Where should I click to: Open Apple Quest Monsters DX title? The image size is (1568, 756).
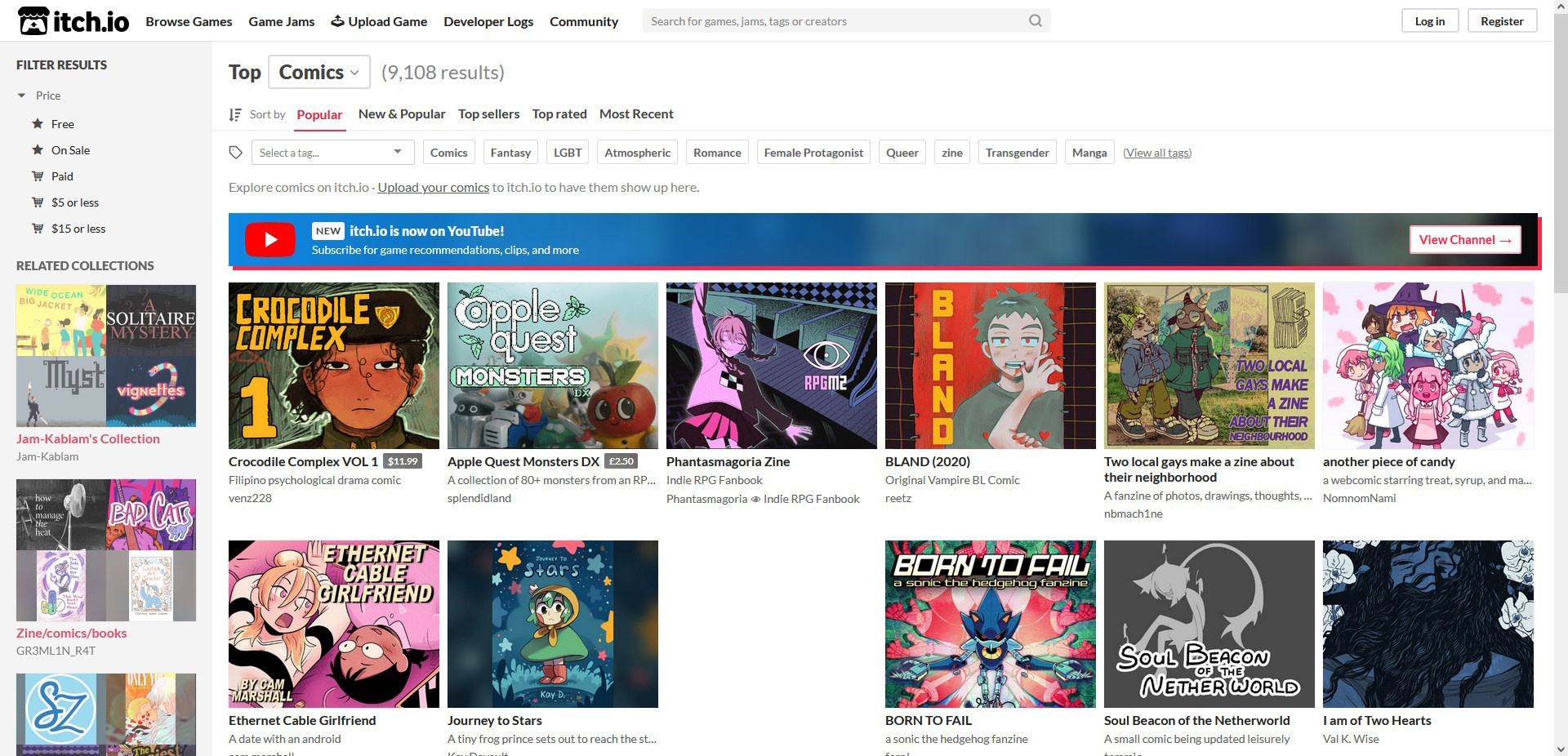(x=523, y=462)
